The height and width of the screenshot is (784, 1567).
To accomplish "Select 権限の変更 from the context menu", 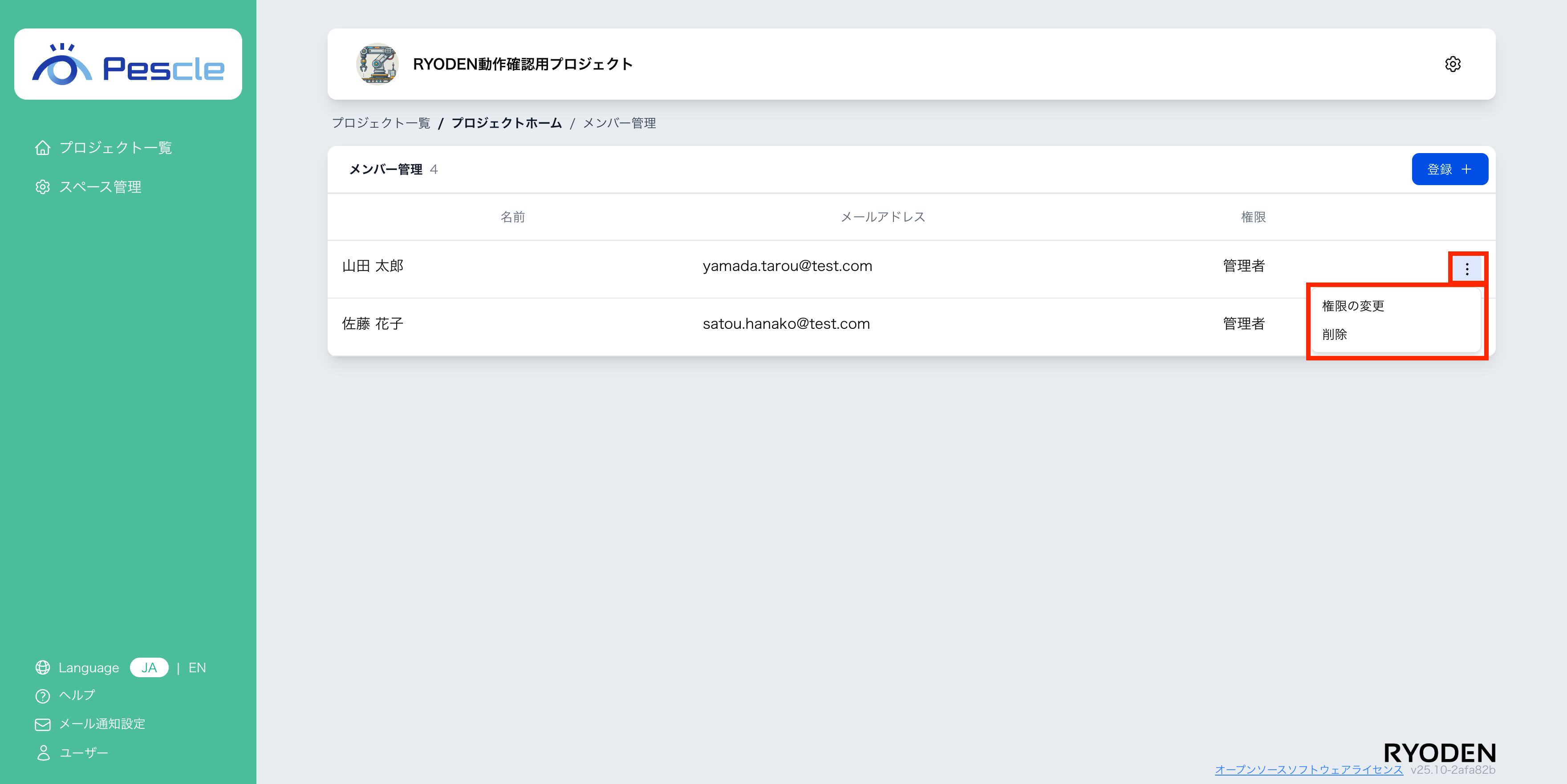I will (1352, 306).
